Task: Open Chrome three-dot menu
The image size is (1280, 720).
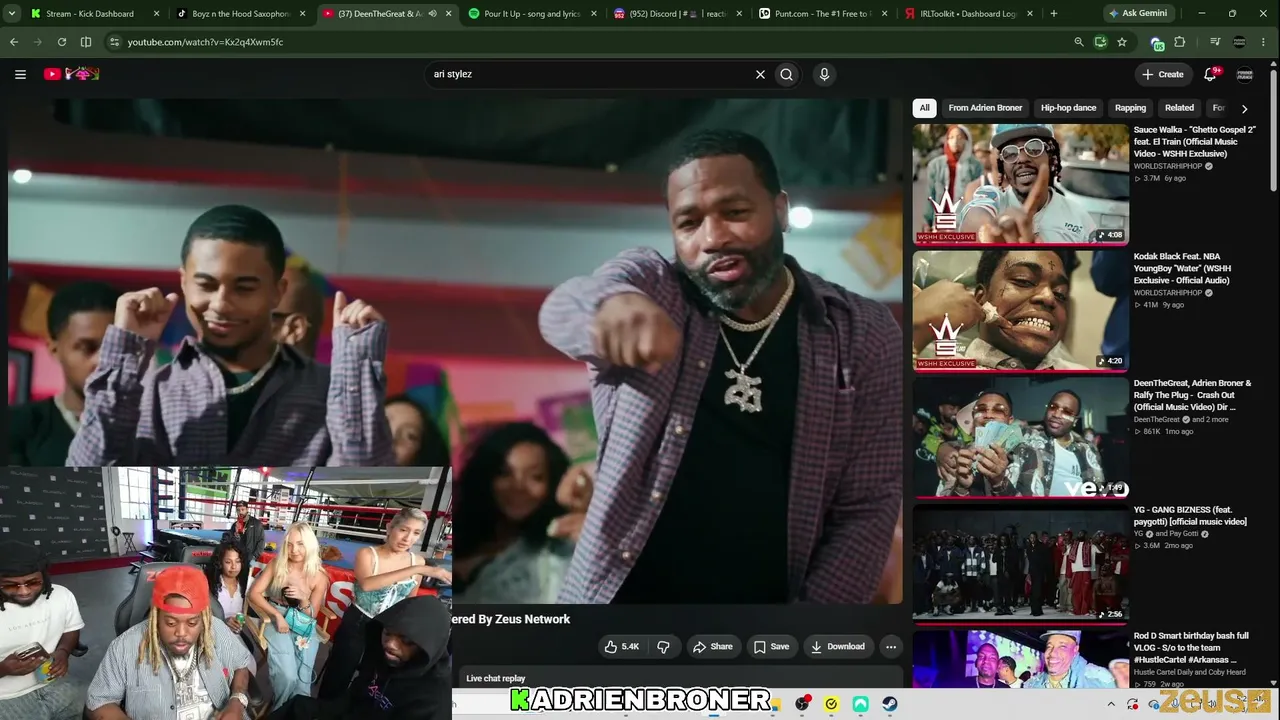Action: [1265, 42]
